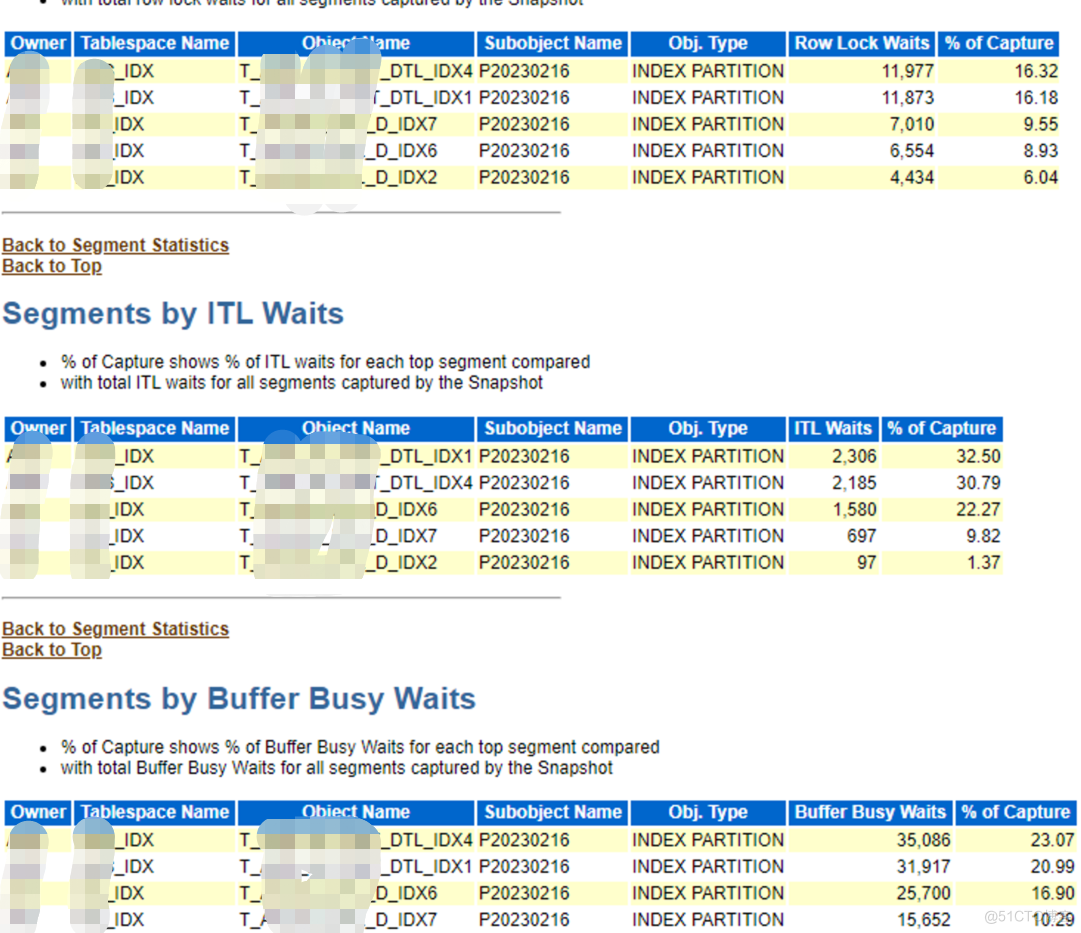Open Back to Segment Statistics link above Buffer Busy Waits

click(x=115, y=629)
